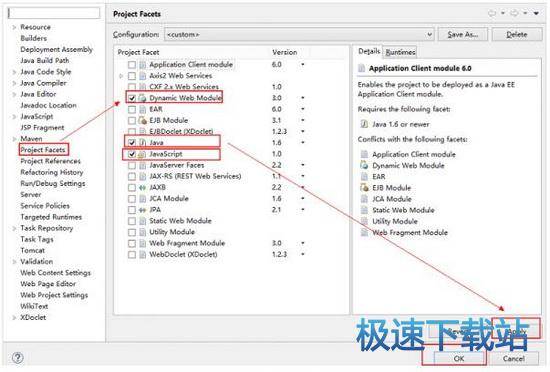Open the view menu triangle at top right
Screen dimensions: 550x372
536,13
